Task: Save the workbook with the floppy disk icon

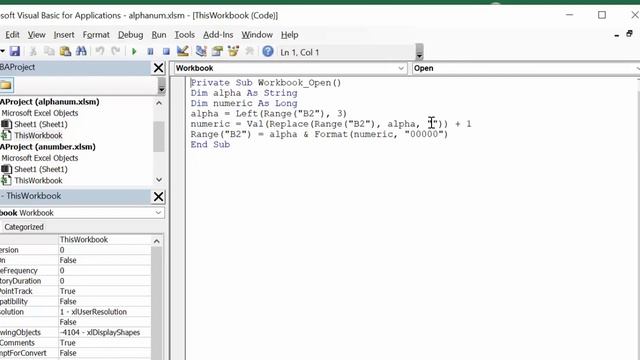Action: [x=15, y=51]
